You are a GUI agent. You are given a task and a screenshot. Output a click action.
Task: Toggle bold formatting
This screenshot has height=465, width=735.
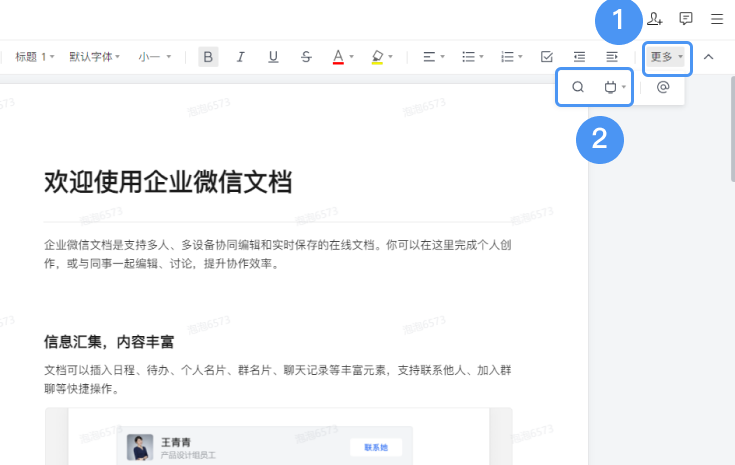click(208, 57)
